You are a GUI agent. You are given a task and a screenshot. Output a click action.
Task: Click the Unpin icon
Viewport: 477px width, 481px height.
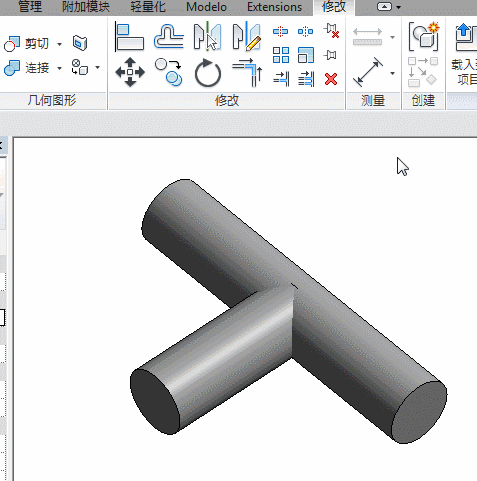point(331,31)
